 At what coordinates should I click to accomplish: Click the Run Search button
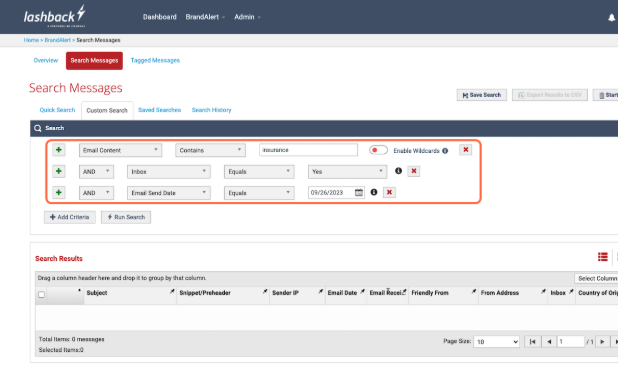126,217
